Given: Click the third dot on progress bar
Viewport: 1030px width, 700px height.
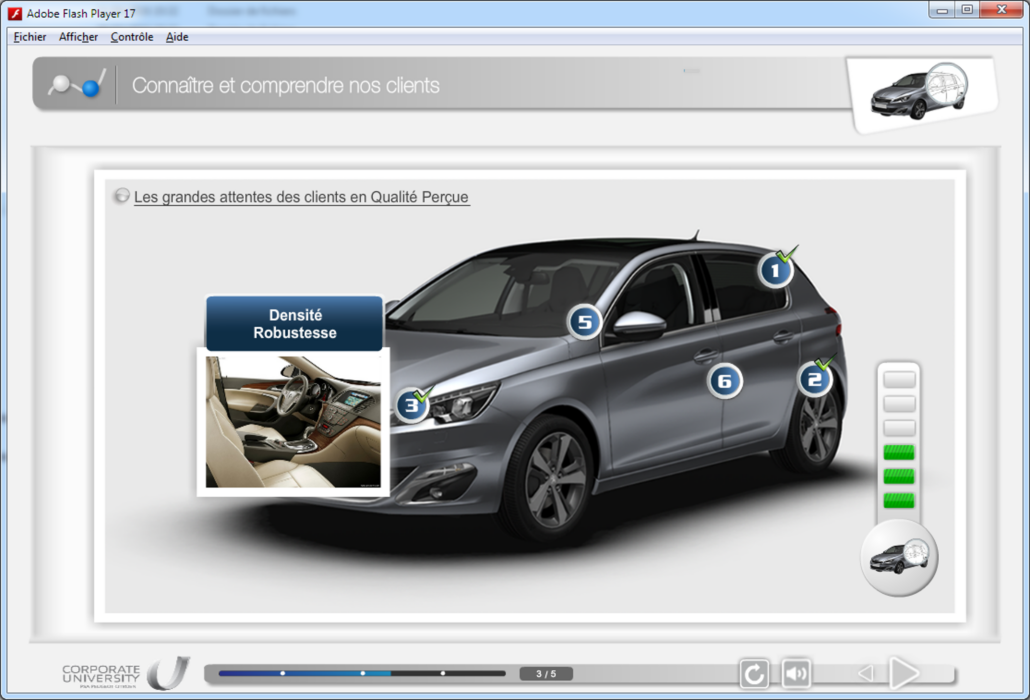Looking at the screenshot, I should tap(443, 673).
